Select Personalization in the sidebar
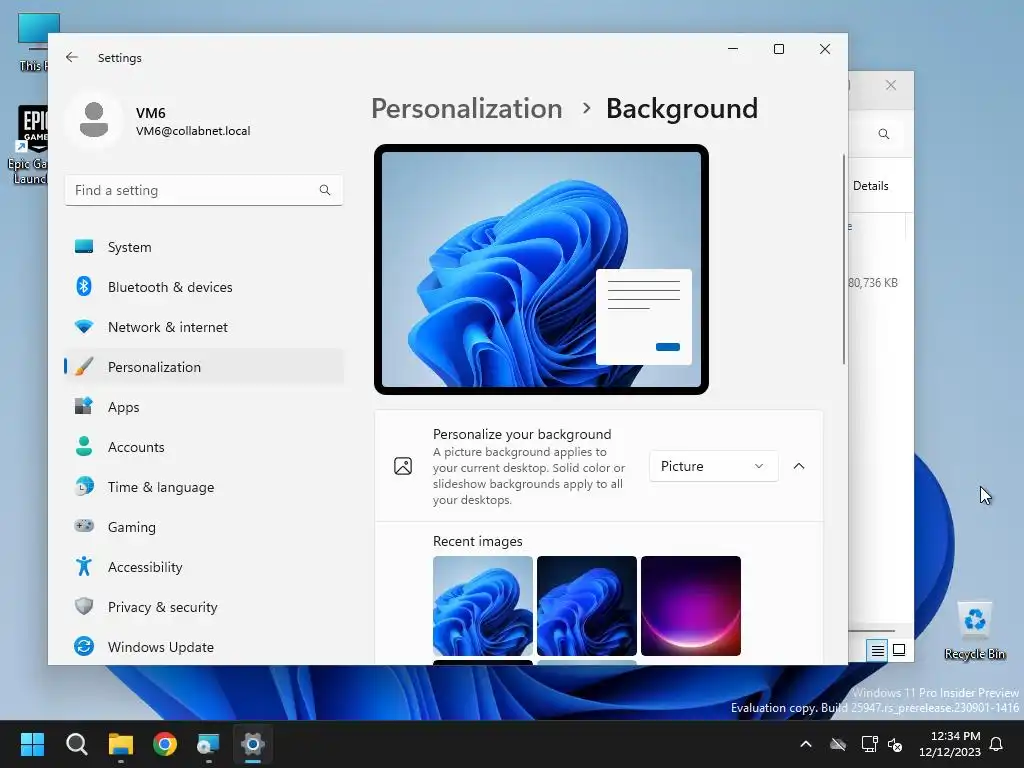The width and height of the screenshot is (1024, 768). tap(204, 367)
